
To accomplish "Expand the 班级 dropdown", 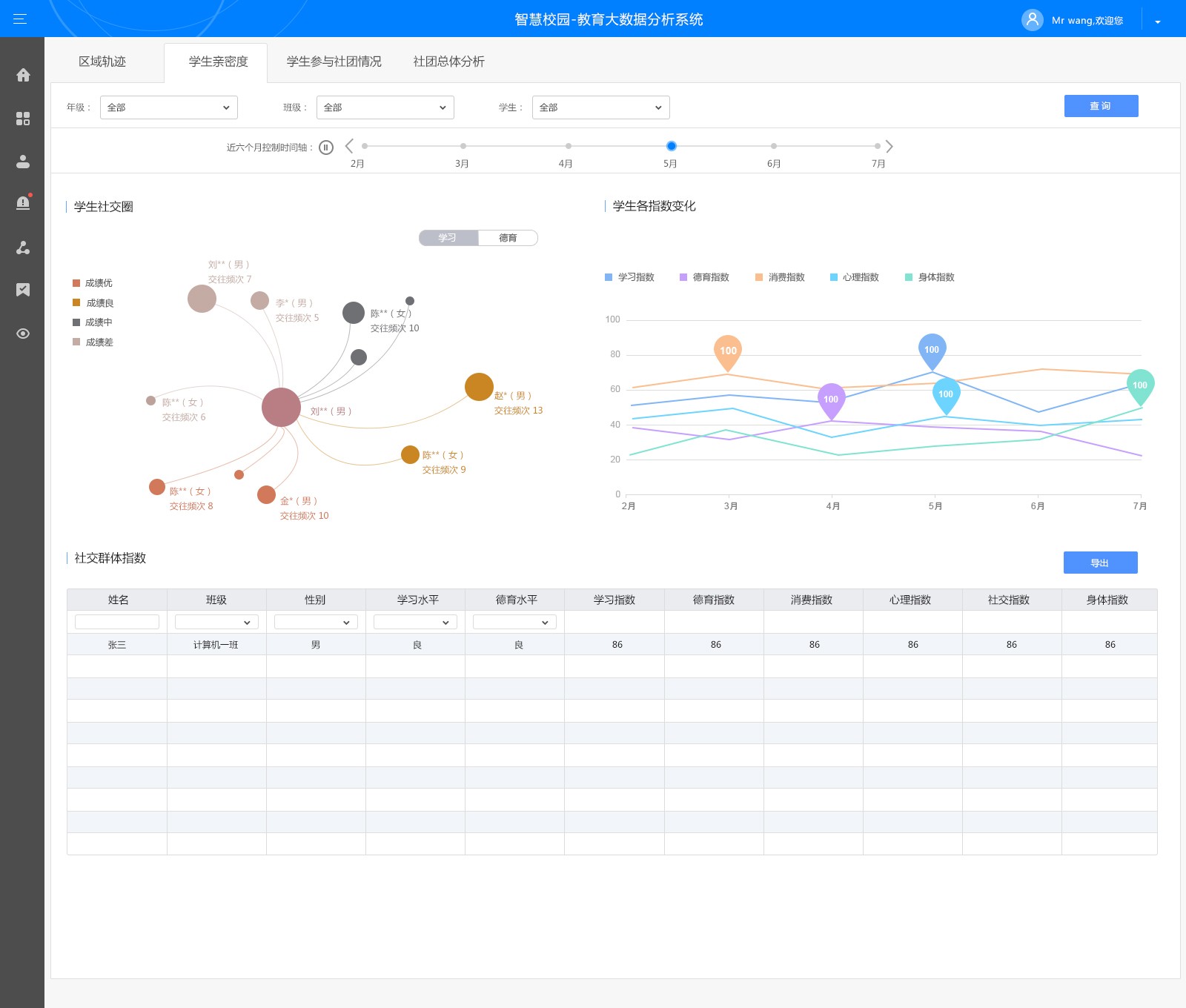I will 385,107.
